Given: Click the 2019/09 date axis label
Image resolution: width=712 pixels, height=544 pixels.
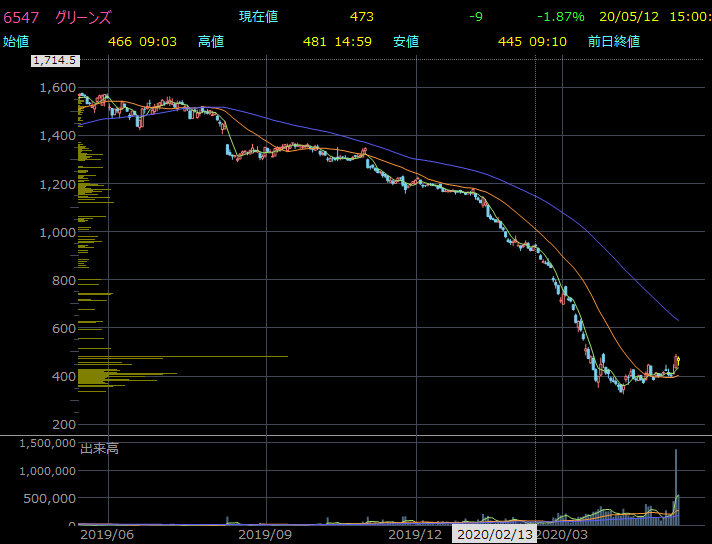Looking at the screenshot, I should [267, 535].
